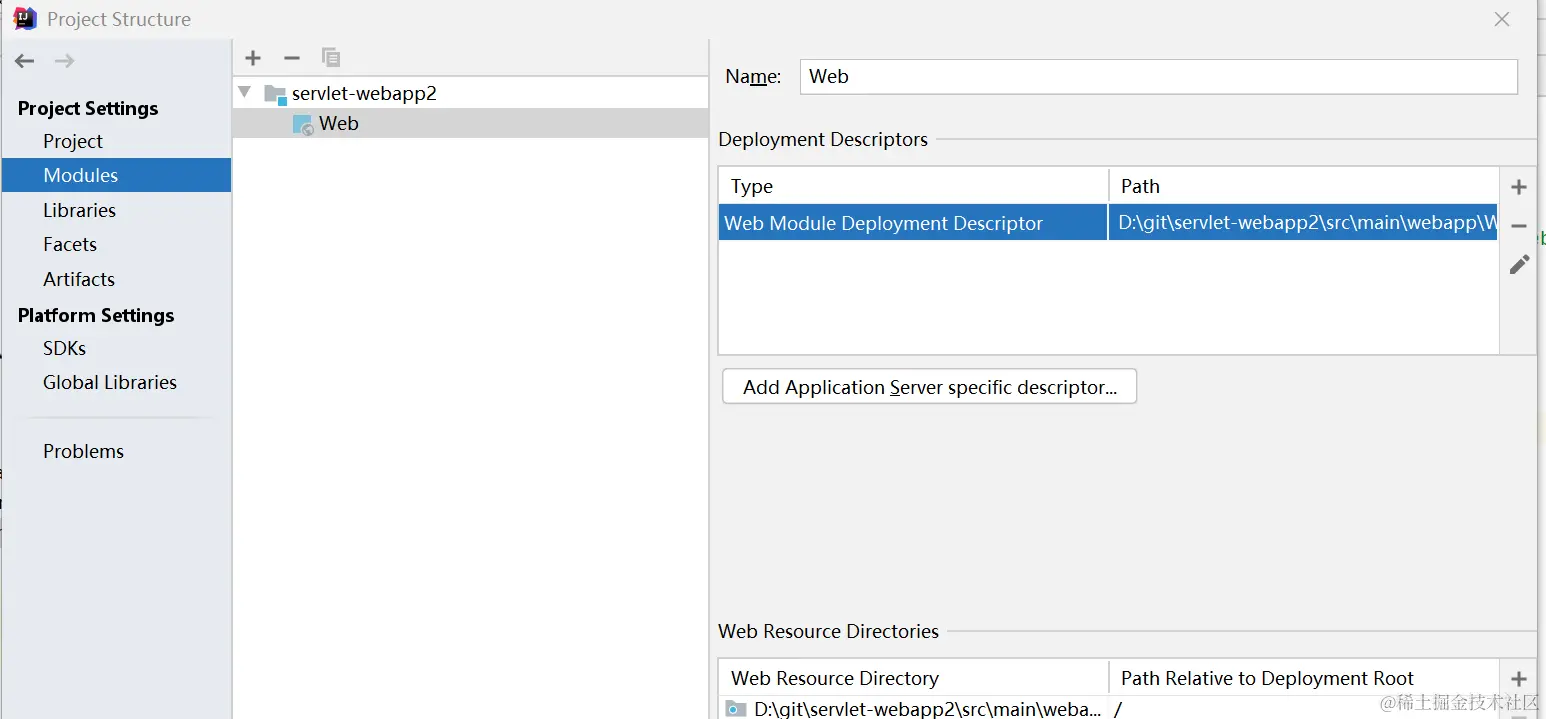1546x719 pixels.
Task: Select the Web facet tree item
Action: 338,124
